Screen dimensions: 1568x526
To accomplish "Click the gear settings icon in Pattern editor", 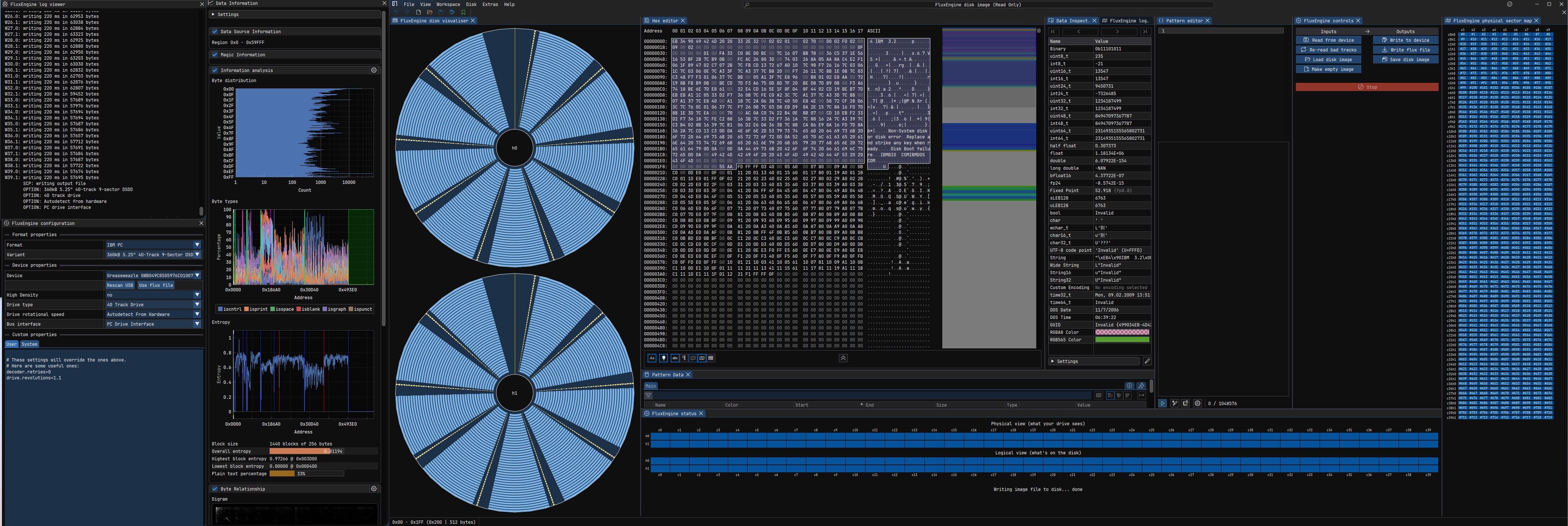I will click(x=1197, y=403).
